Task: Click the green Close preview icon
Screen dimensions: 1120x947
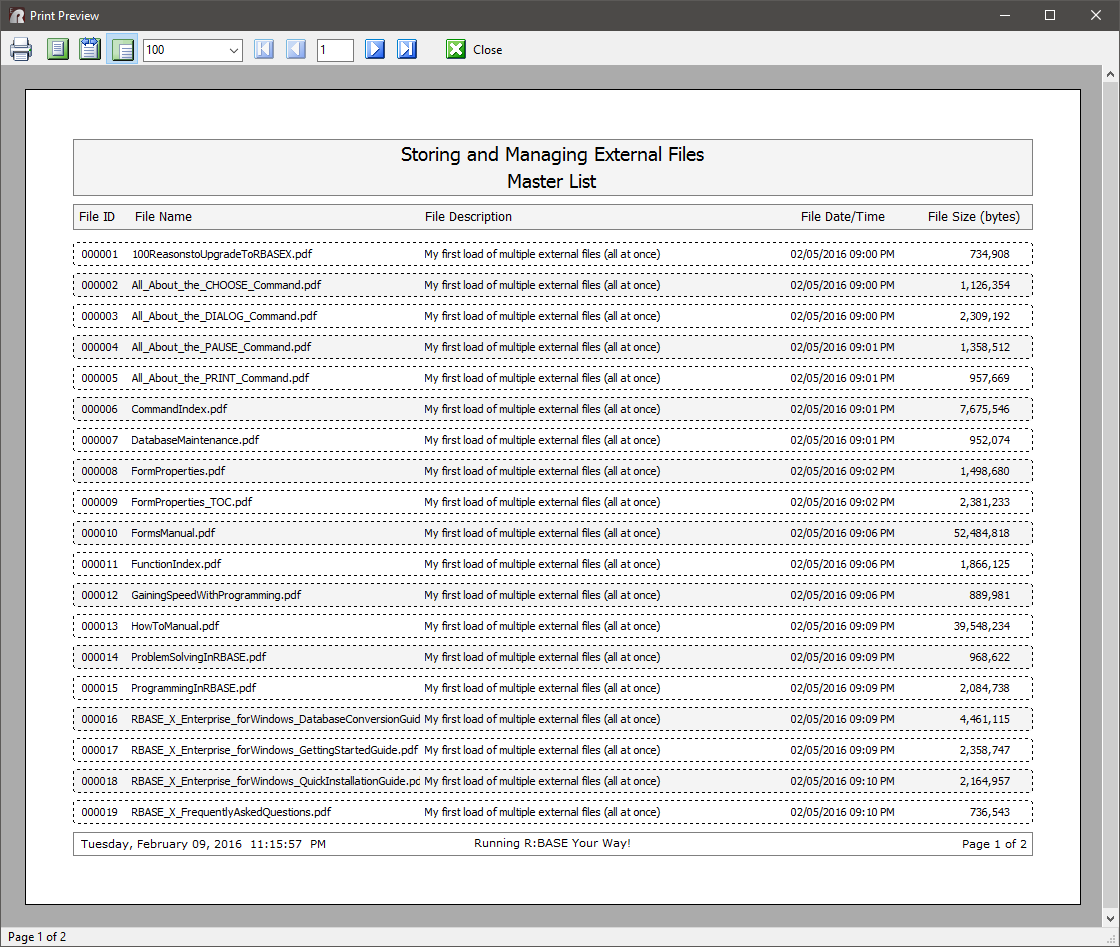Action: [x=456, y=49]
